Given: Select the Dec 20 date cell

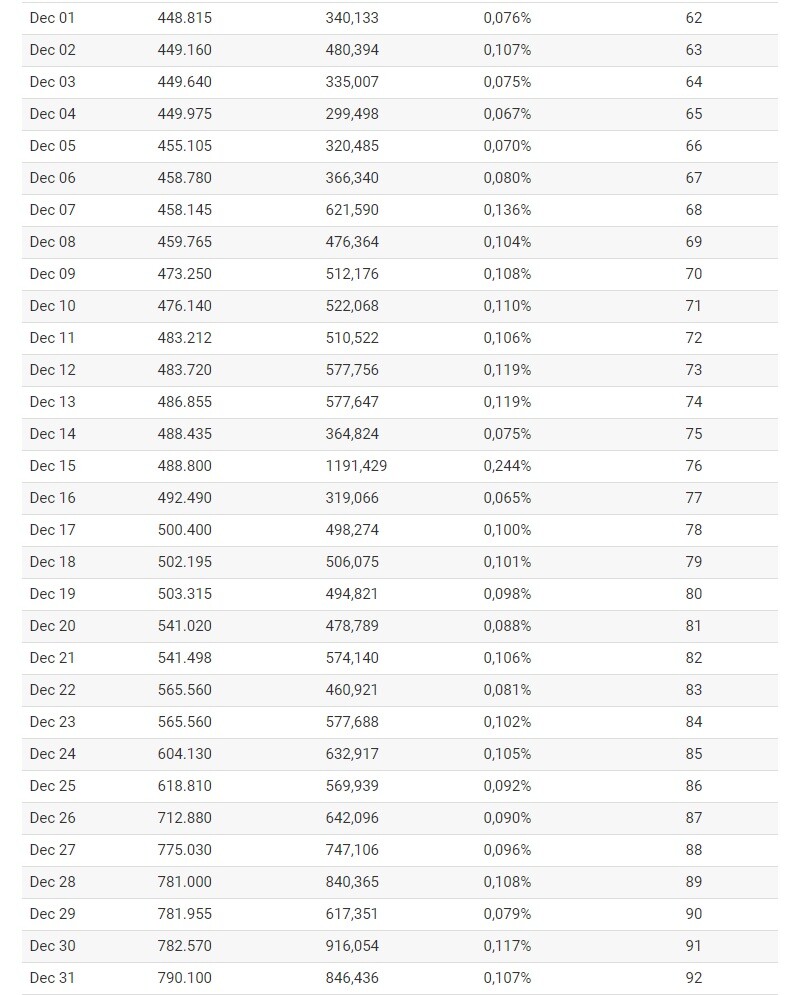Looking at the screenshot, I should 52,626.
